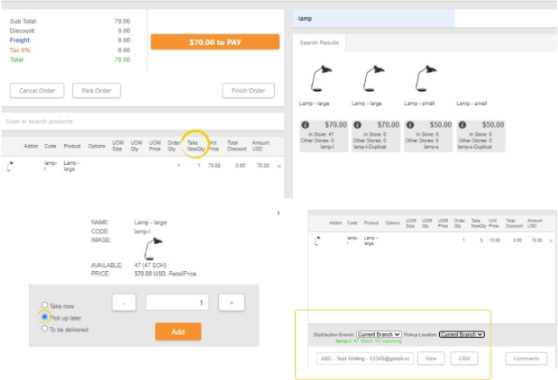Screen dimensions: 558x380
Task: Focus the Scan or search products field
Action: pyautogui.click(x=142, y=121)
